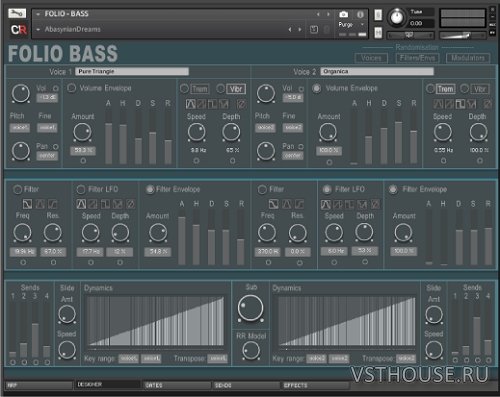Click Voice 1 Filter Envelope Release slider
Image resolution: width=500 pixels, height=397 pixels.
click(x=241, y=237)
